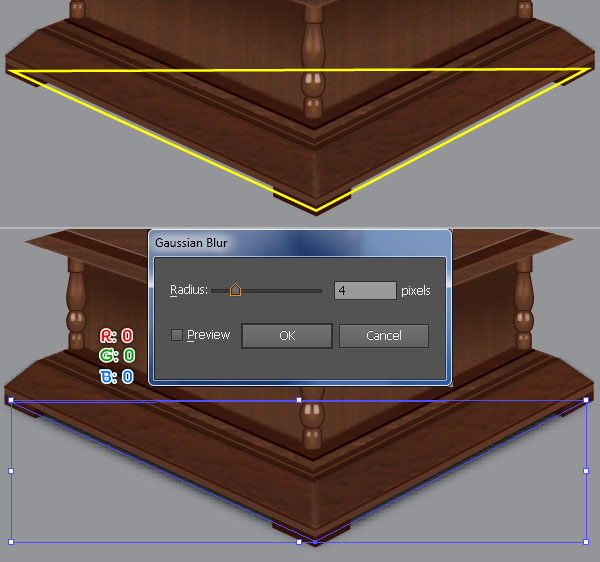This screenshot has width=600, height=562.
Task: Click the top-right selection handle
Action: pyautogui.click(x=586, y=400)
